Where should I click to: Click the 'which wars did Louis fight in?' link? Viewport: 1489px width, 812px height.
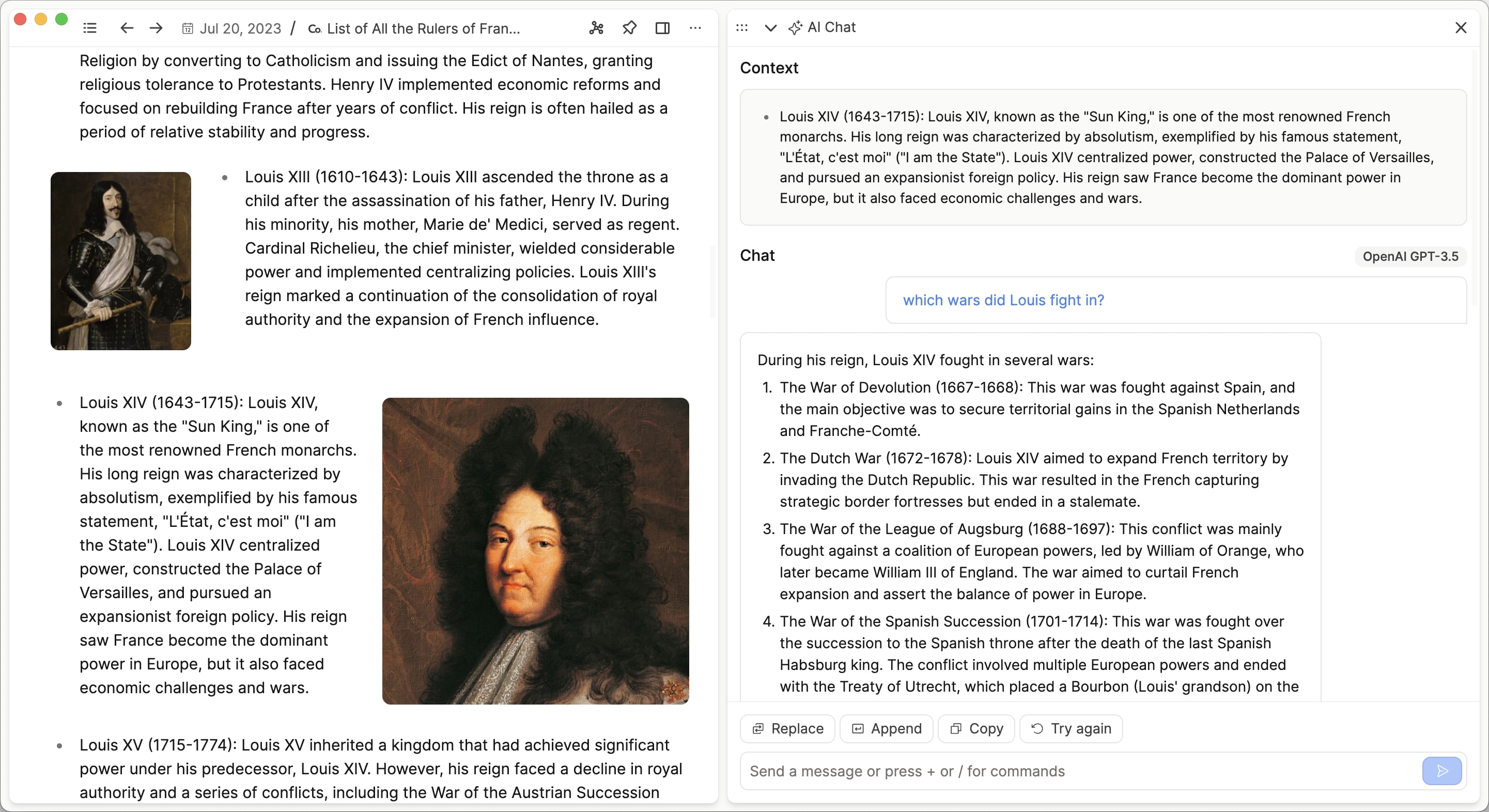tap(1003, 299)
